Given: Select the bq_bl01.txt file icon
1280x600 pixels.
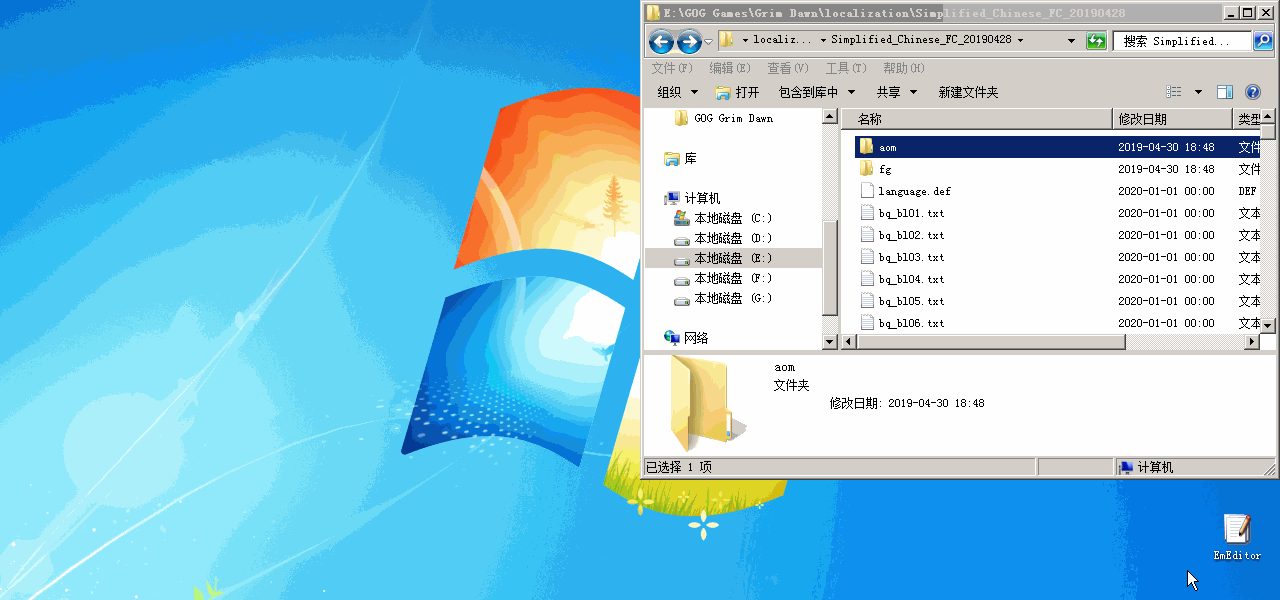Looking at the screenshot, I should pos(867,213).
